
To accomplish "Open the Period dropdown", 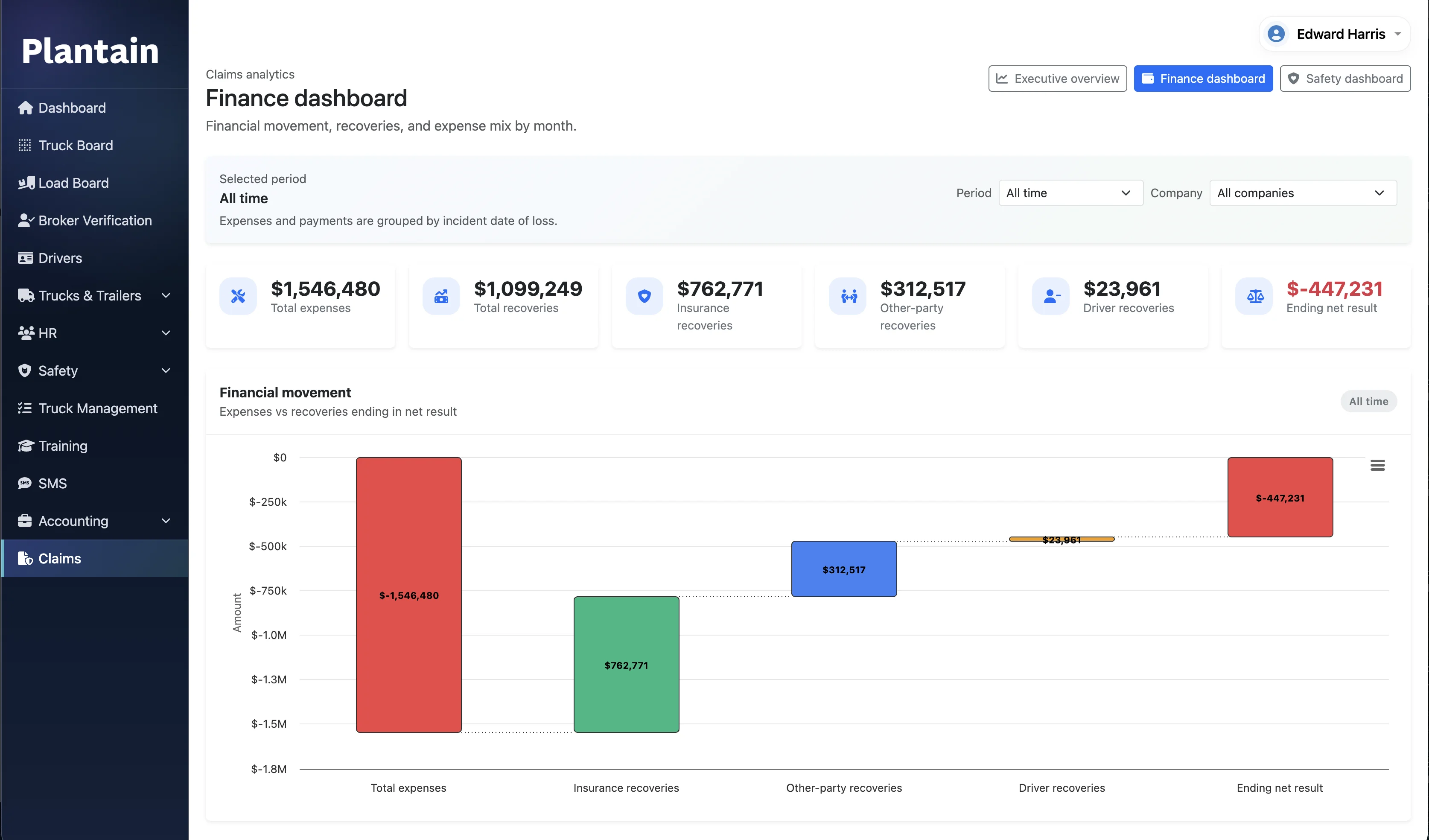I will pyautogui.click(x=1070, y=193).
